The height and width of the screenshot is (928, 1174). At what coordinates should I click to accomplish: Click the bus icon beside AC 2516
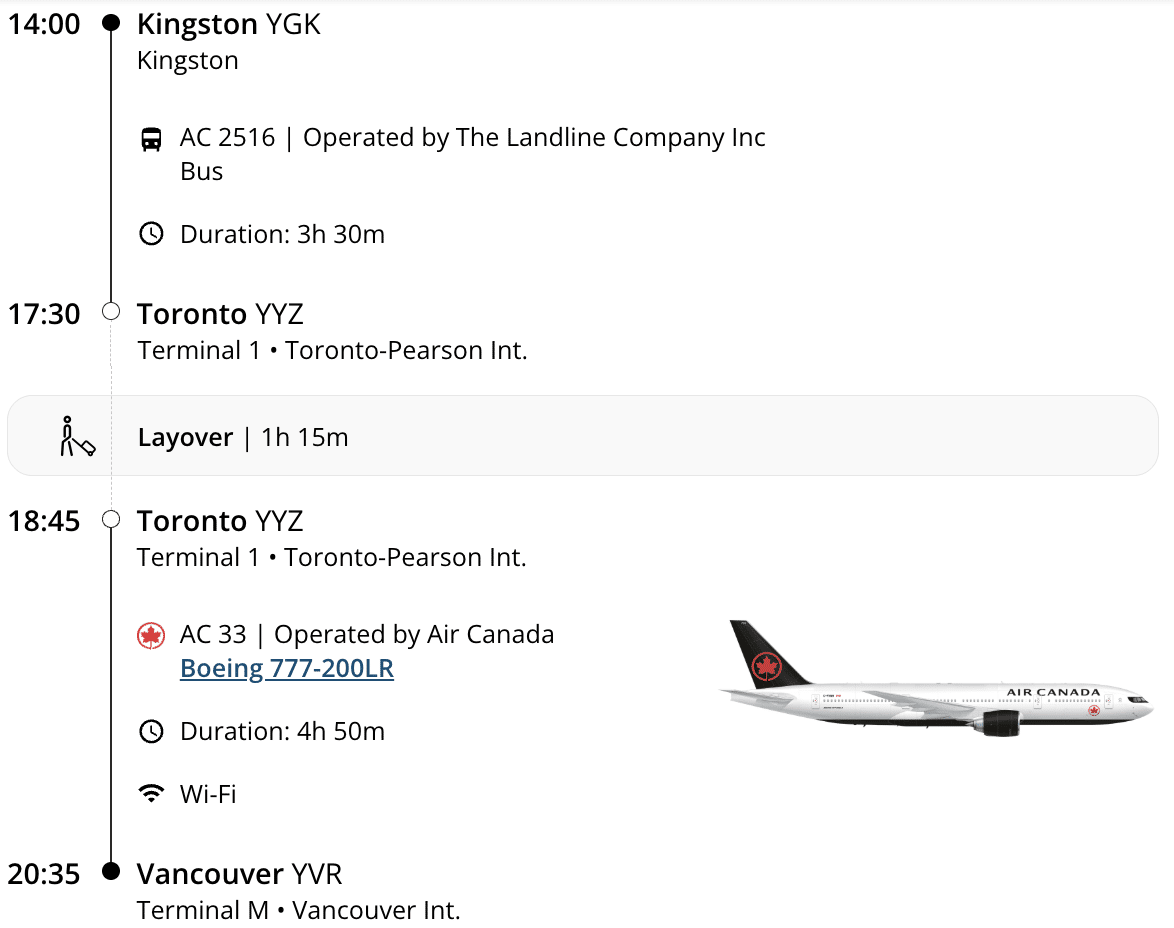pyautogui.click(x=151, y=139)
